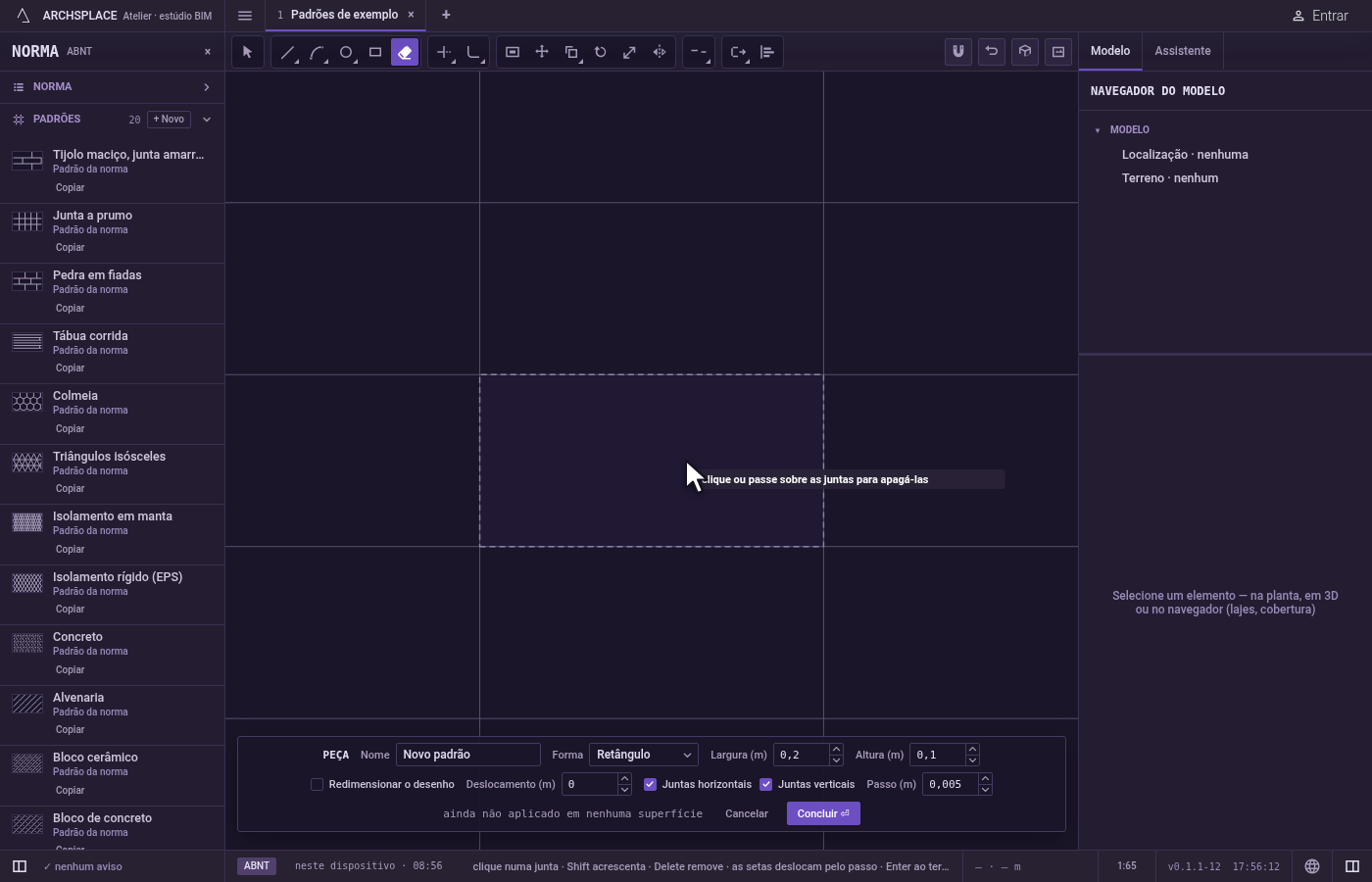
Task: Select the Move tool (four arrows)
Action: tap(542, 52)
